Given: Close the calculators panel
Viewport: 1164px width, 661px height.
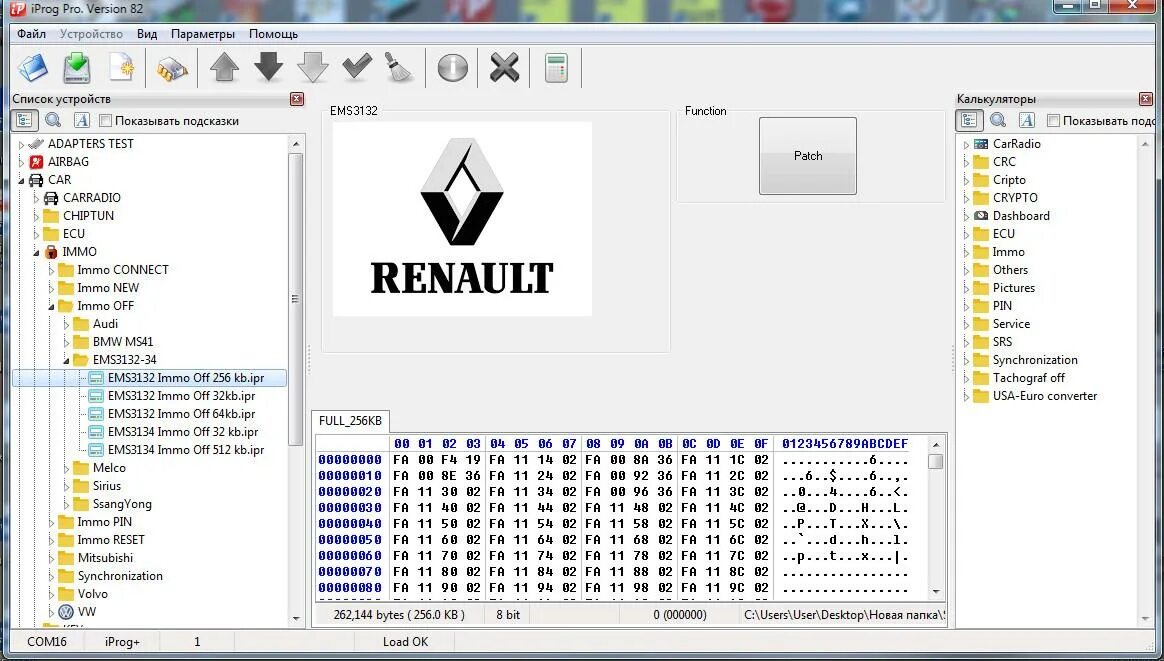Looking at the screenshot, I should [x=1146, y=99].
